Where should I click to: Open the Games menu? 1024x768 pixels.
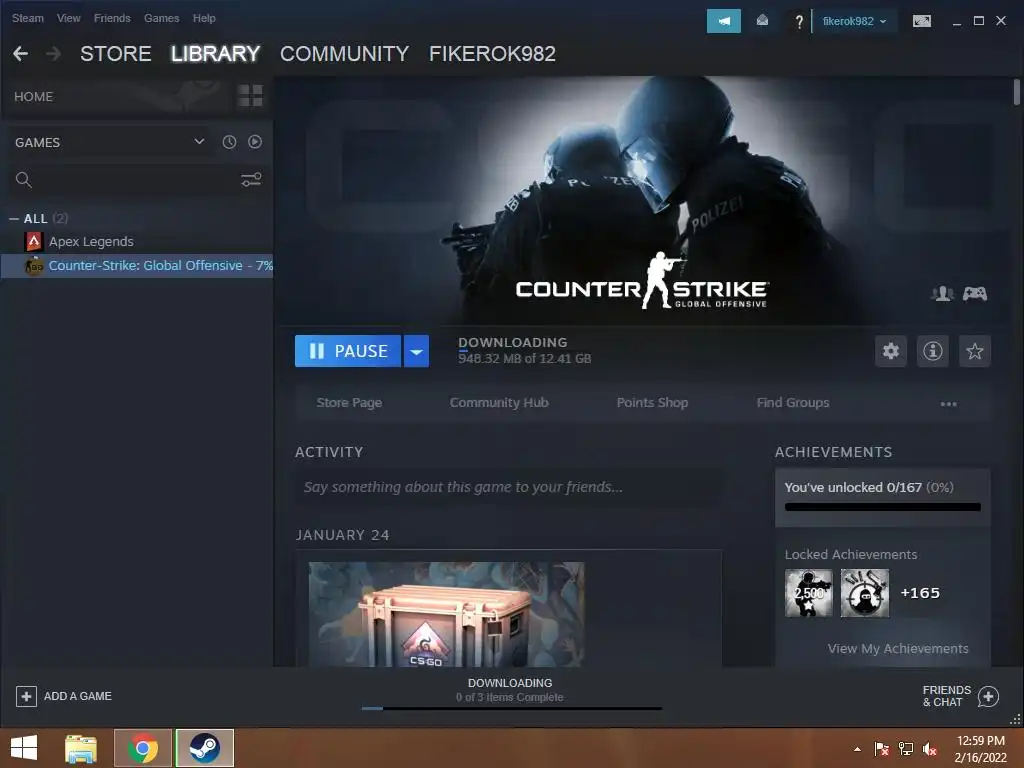point(161,18)
